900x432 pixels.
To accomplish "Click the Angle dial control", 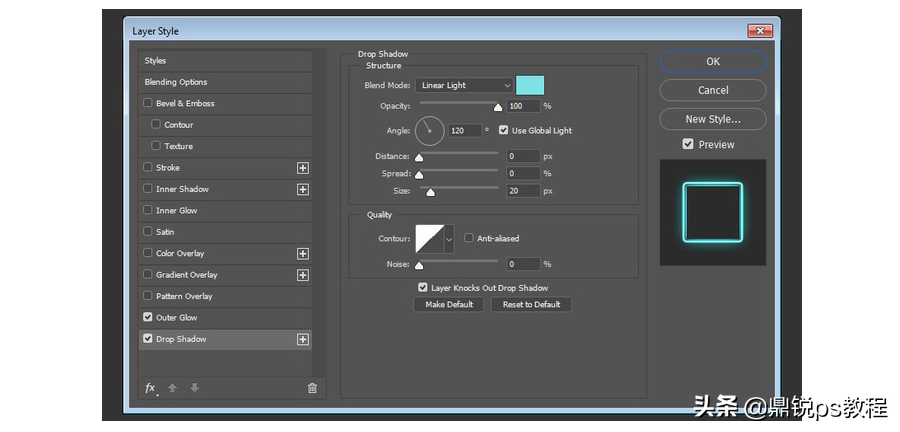I will tap(429, 131).
